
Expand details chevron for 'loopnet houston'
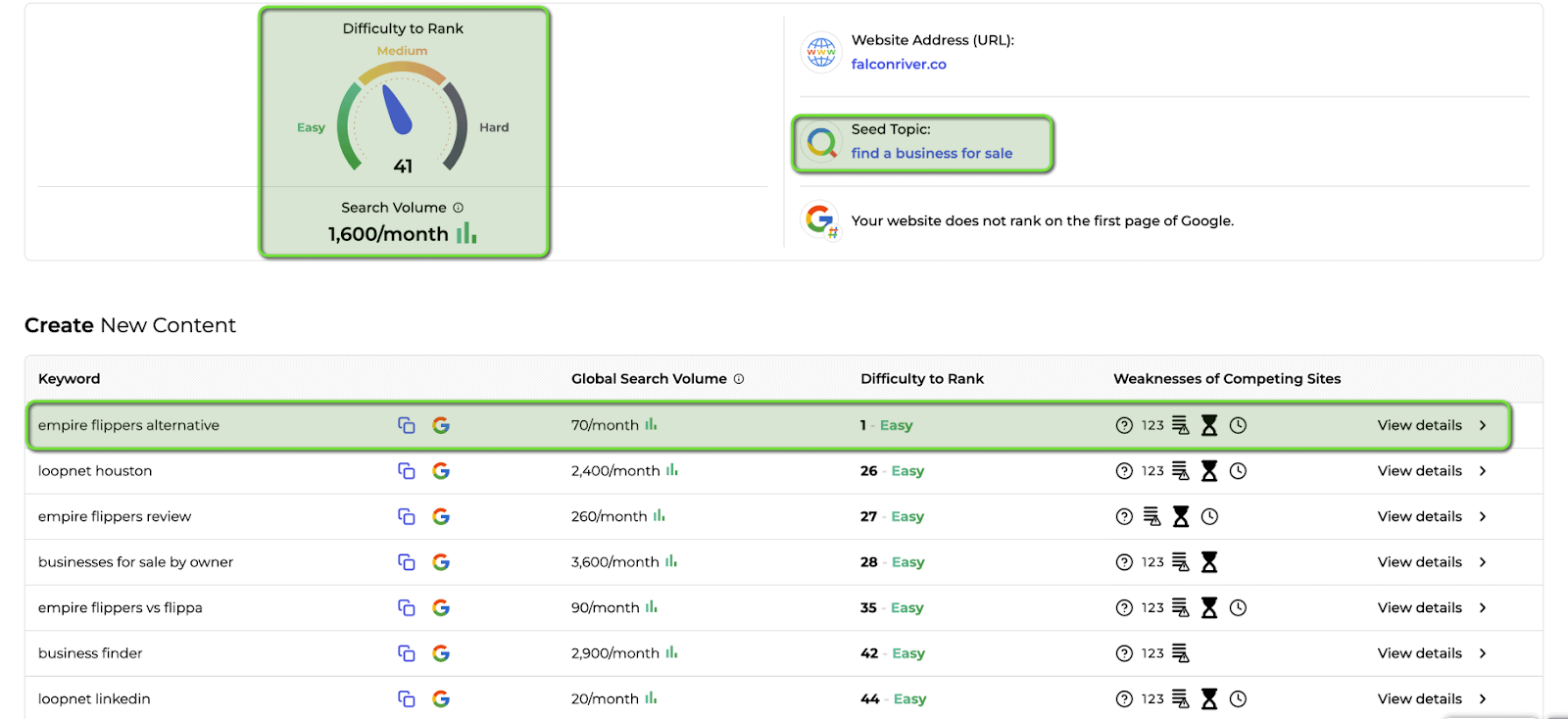1483,471
